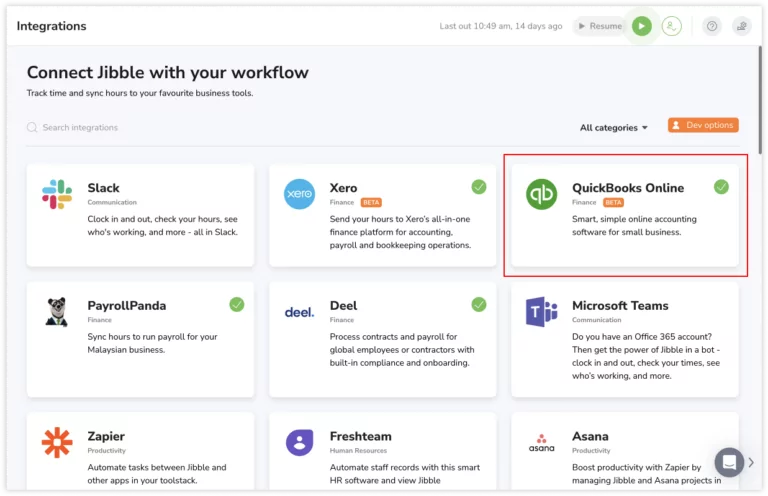Click the Freshteam logo icon

299,442
